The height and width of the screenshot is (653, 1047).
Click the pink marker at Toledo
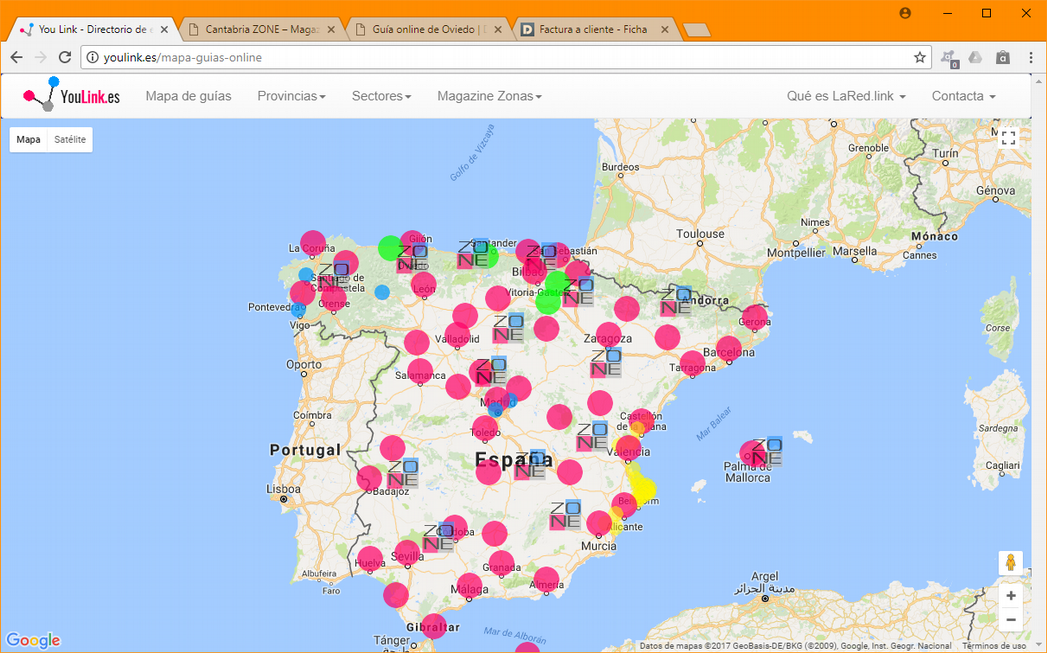pos(485,429)
